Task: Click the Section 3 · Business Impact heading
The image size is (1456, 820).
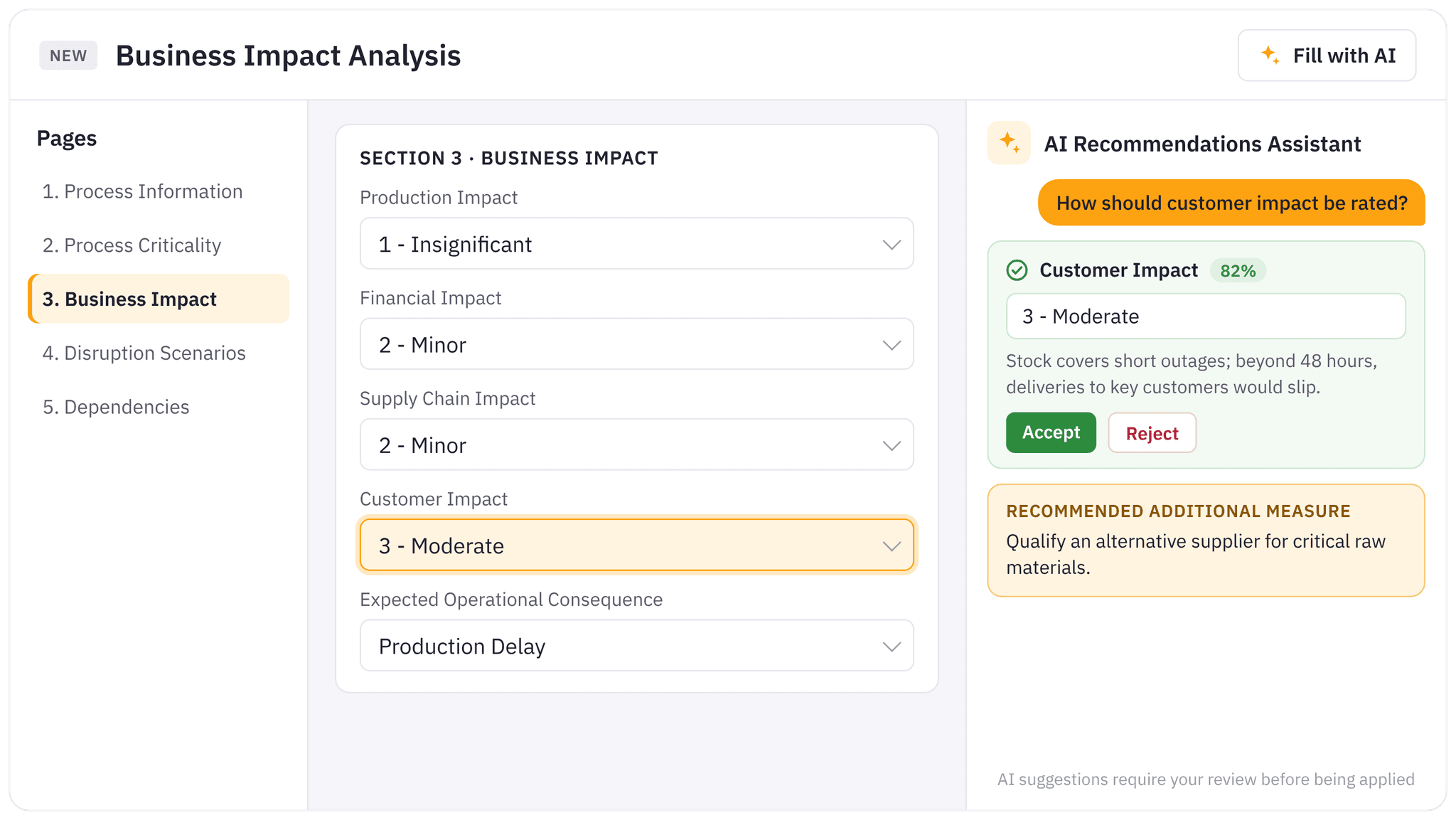Action: (509, 158)
